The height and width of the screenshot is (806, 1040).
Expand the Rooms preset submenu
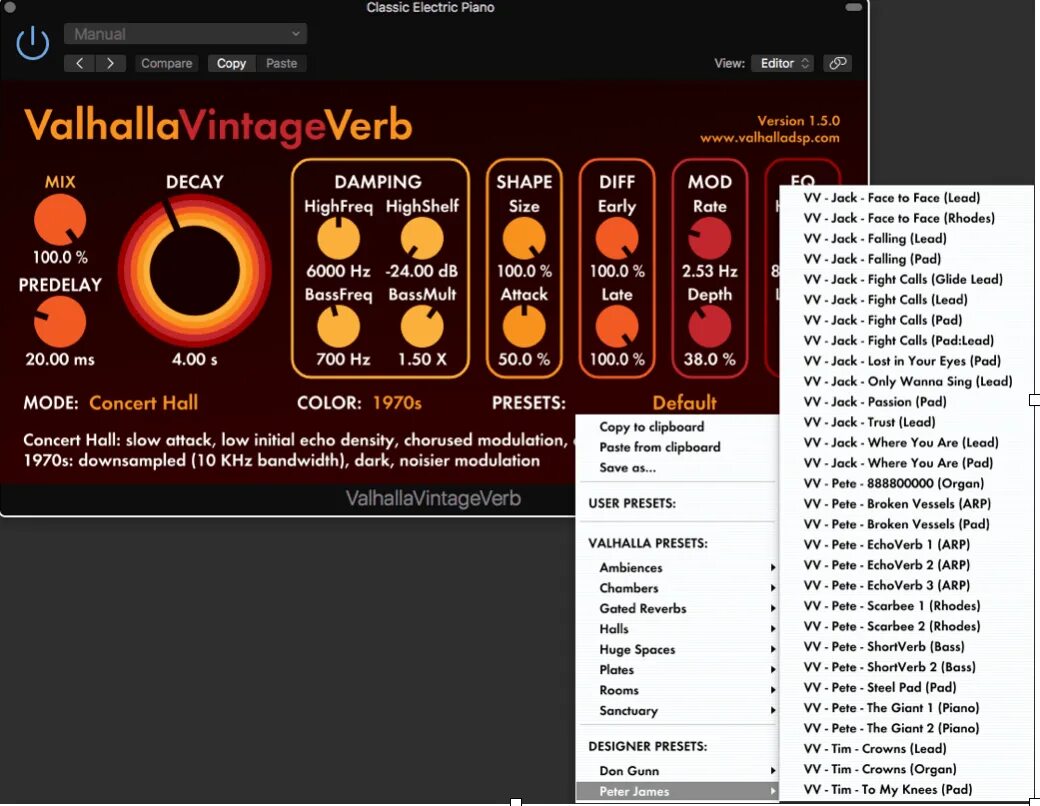[677, 690]
